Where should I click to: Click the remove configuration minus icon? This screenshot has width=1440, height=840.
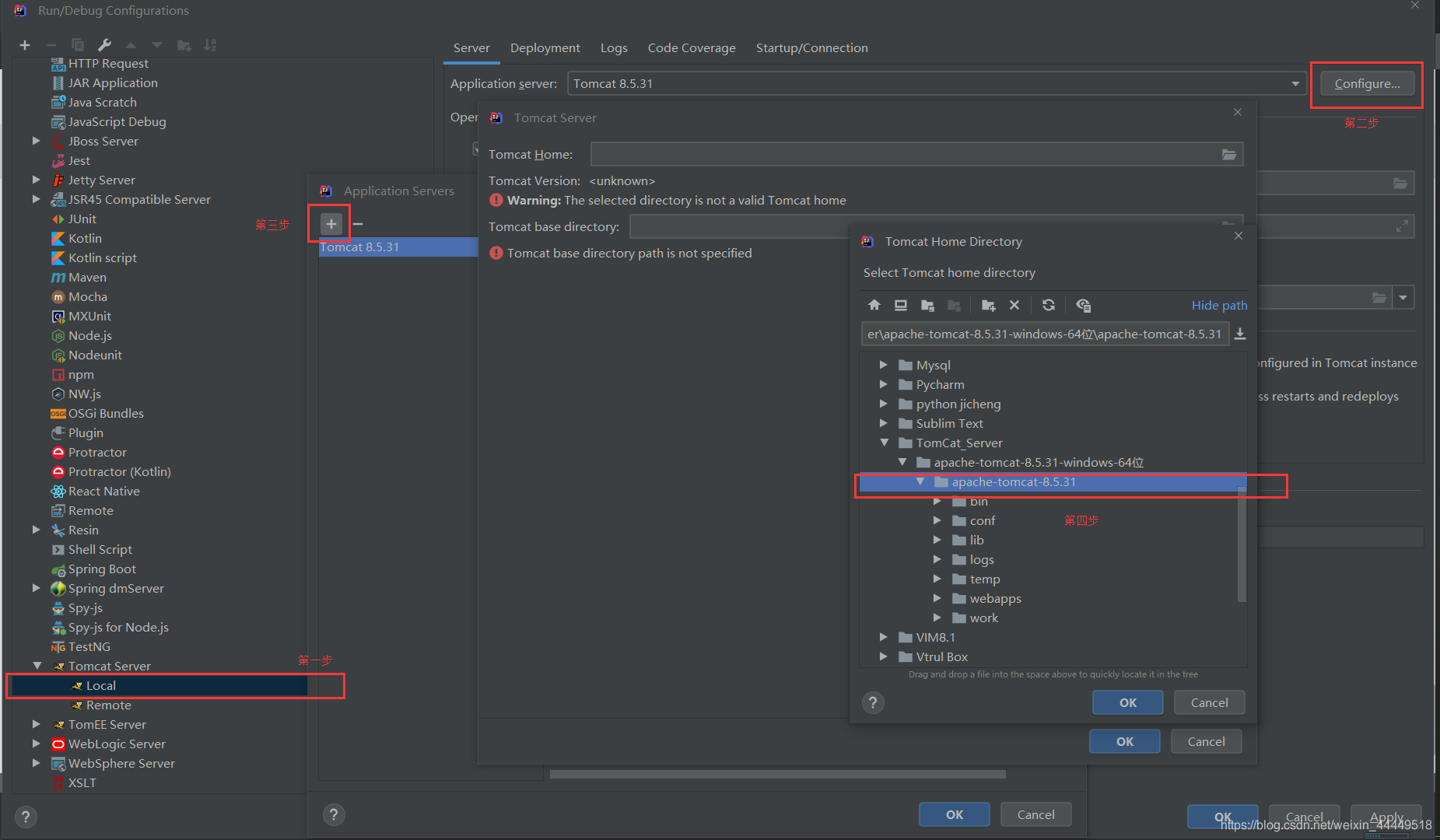(51, 45)
